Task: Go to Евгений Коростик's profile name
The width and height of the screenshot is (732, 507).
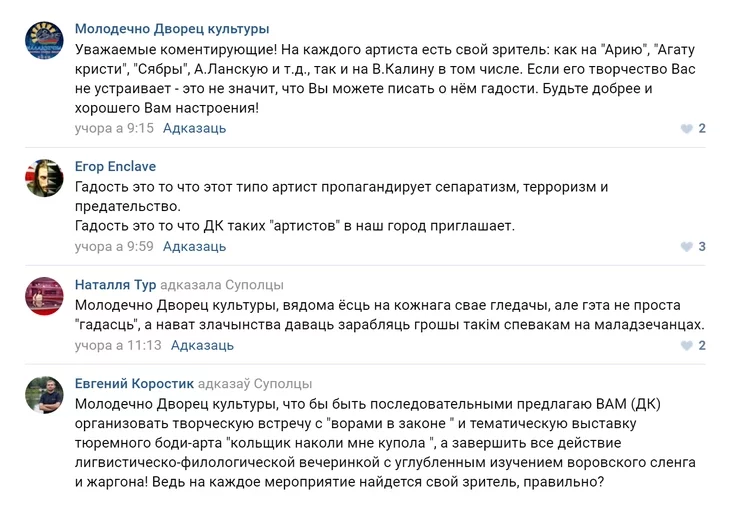Action: click(x=134, y=384)
